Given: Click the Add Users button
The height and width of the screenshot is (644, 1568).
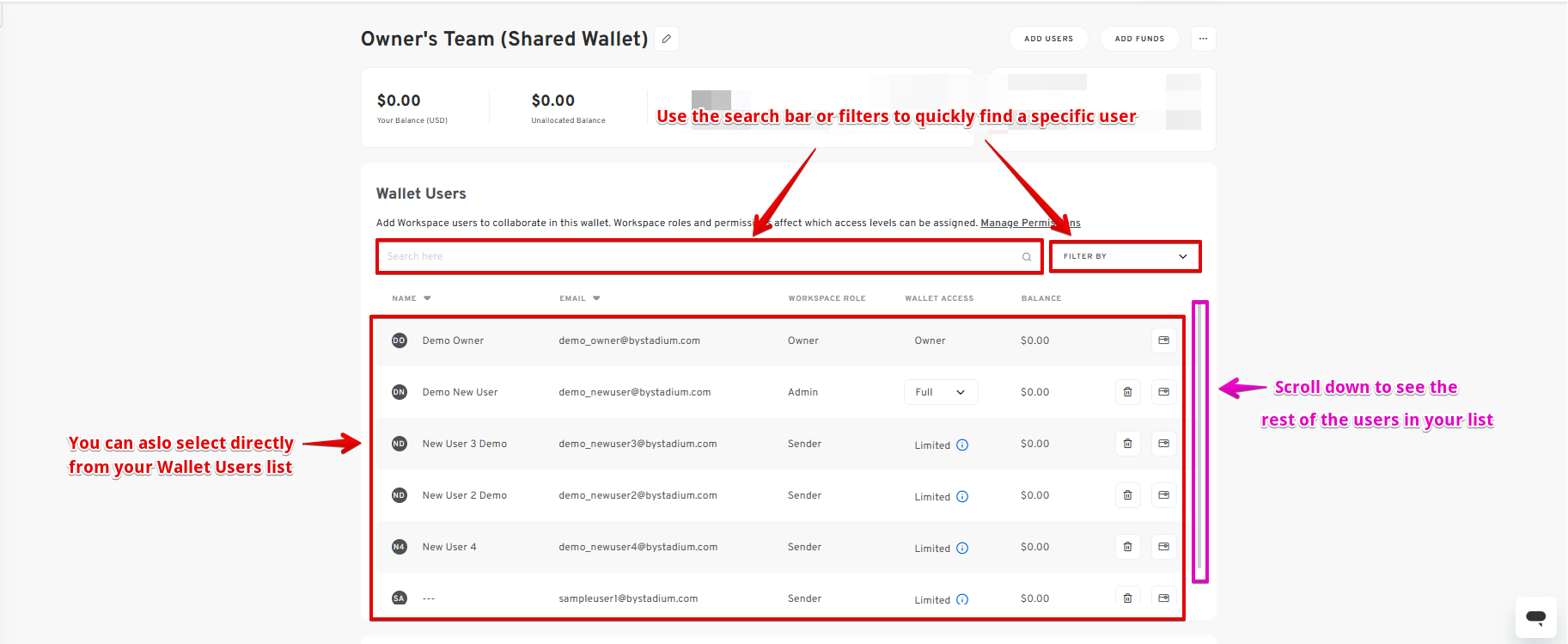Looking at the screenshot, I should click(x=1048, y=39).
